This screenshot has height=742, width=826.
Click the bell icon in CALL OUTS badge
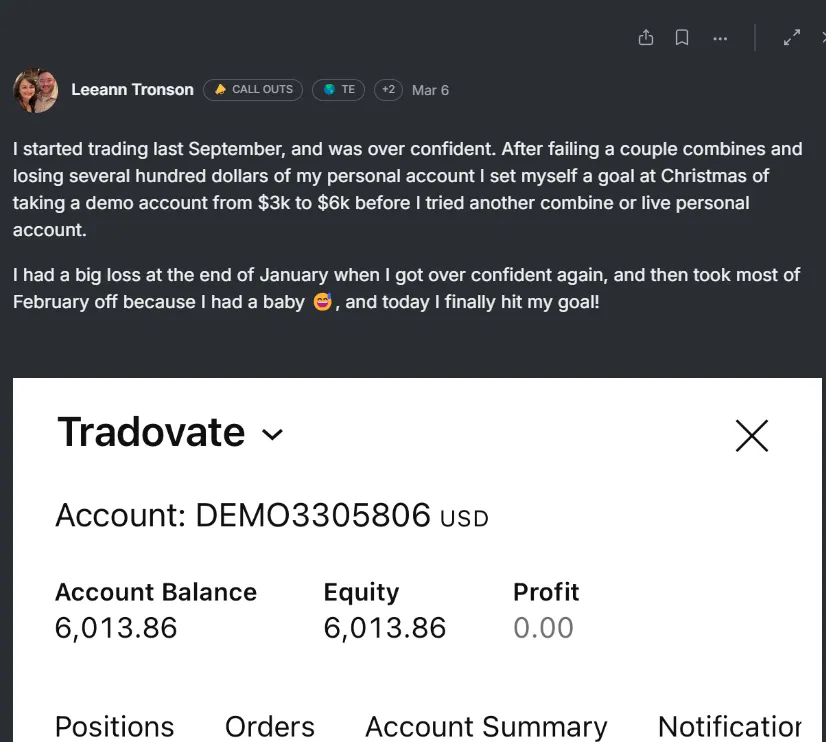point(220,90)
